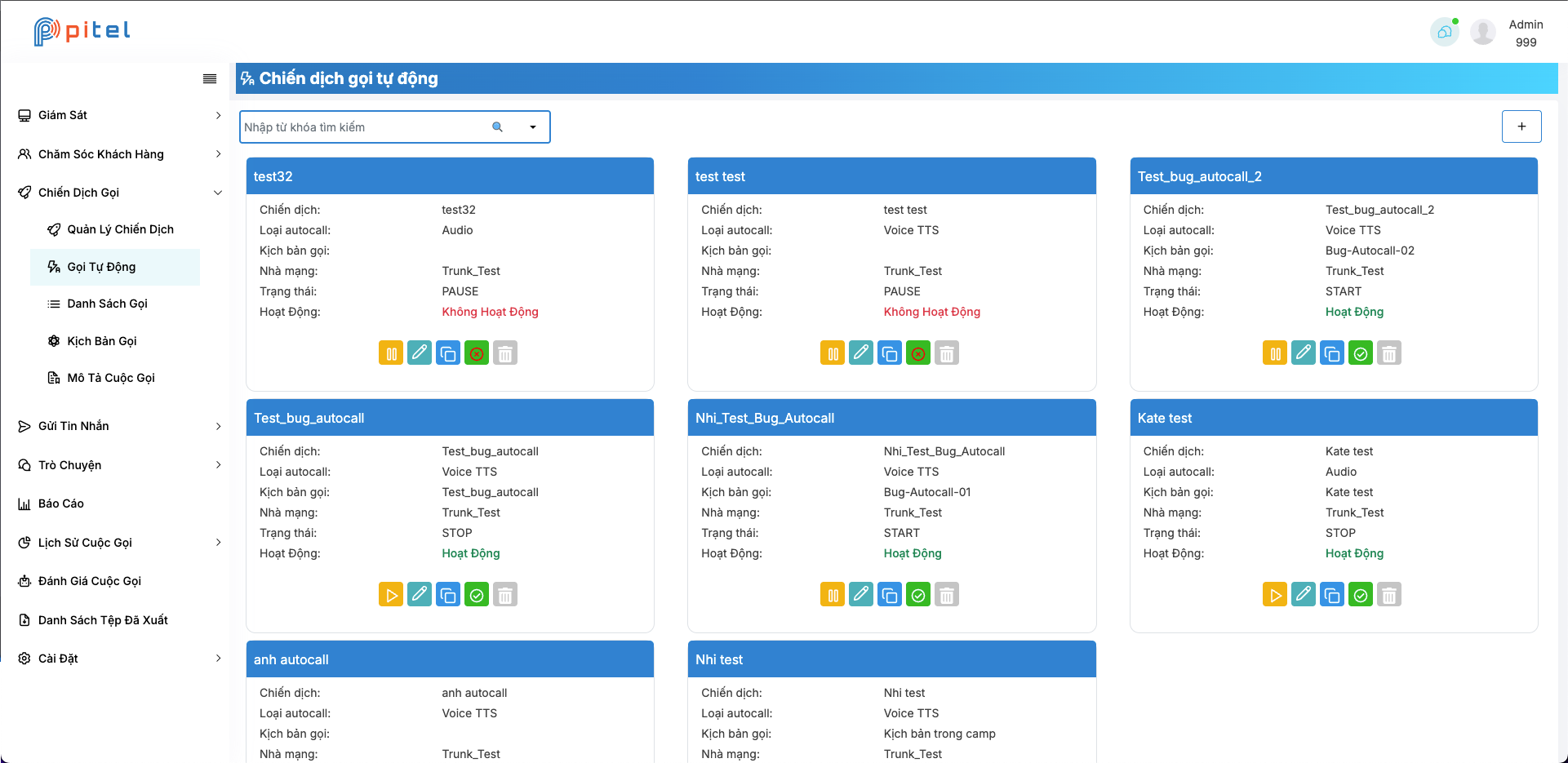Screen dimensions: 1568x763
Task: Expand the Trò Chuyện menu
Action: point(120,465)
